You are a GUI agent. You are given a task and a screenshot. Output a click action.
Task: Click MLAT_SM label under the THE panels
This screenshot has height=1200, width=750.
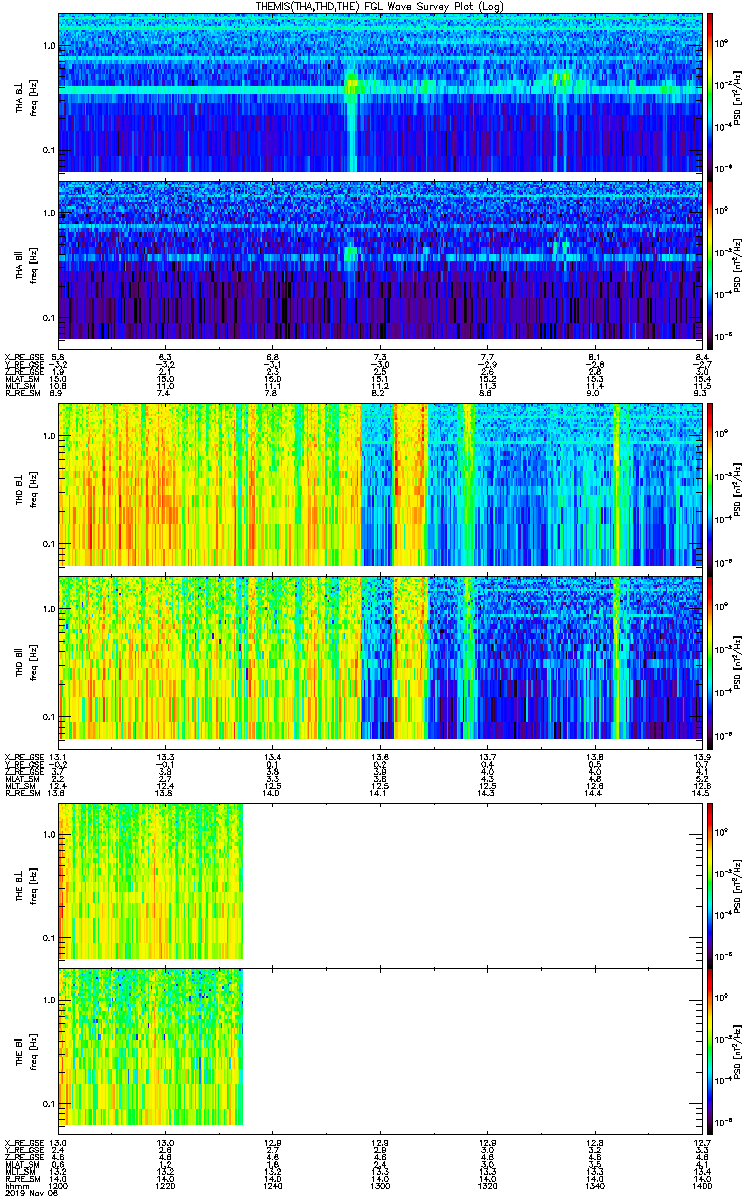20,1164
